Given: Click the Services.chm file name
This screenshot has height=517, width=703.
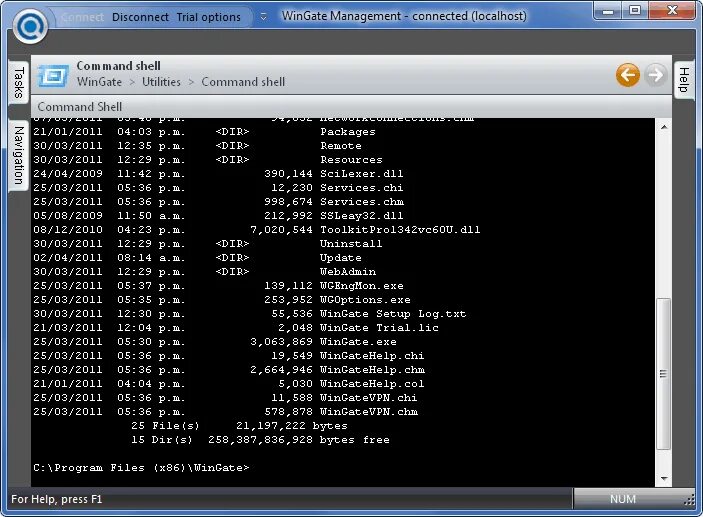Looking at the screenshot, I should click(362, 202).
